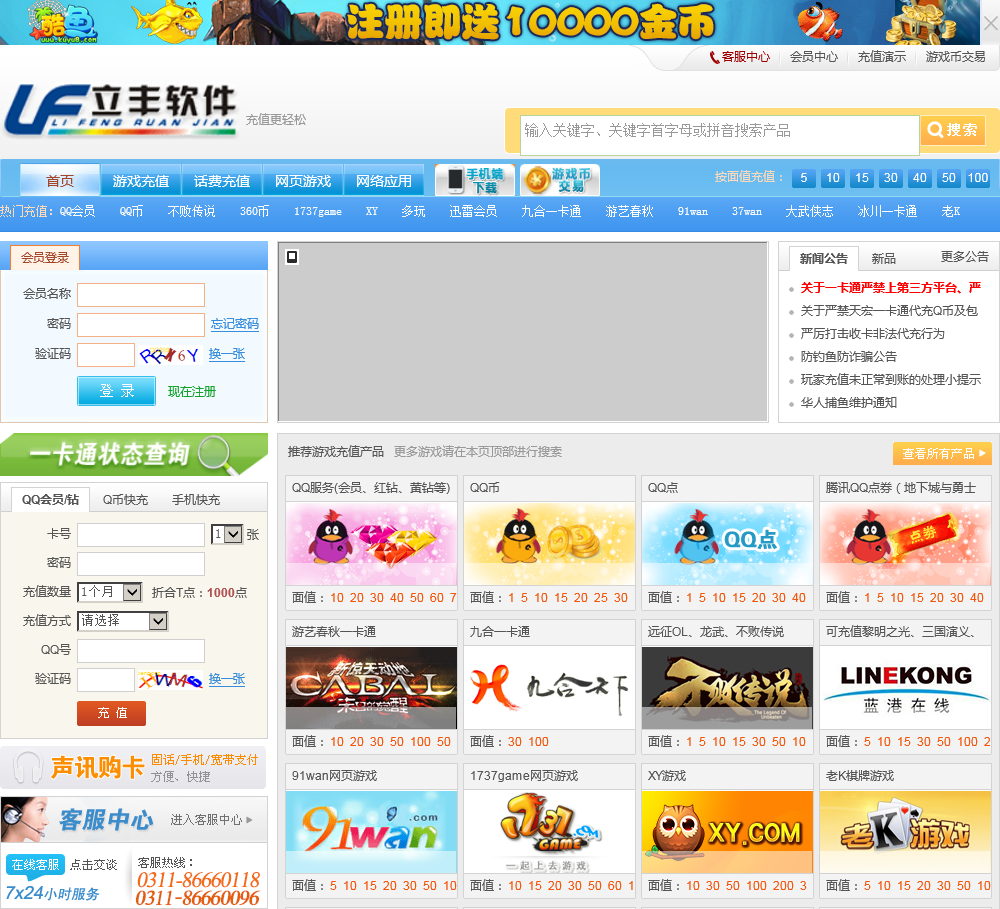Open the 游戏币交易 top link

(x=955, y=57)
